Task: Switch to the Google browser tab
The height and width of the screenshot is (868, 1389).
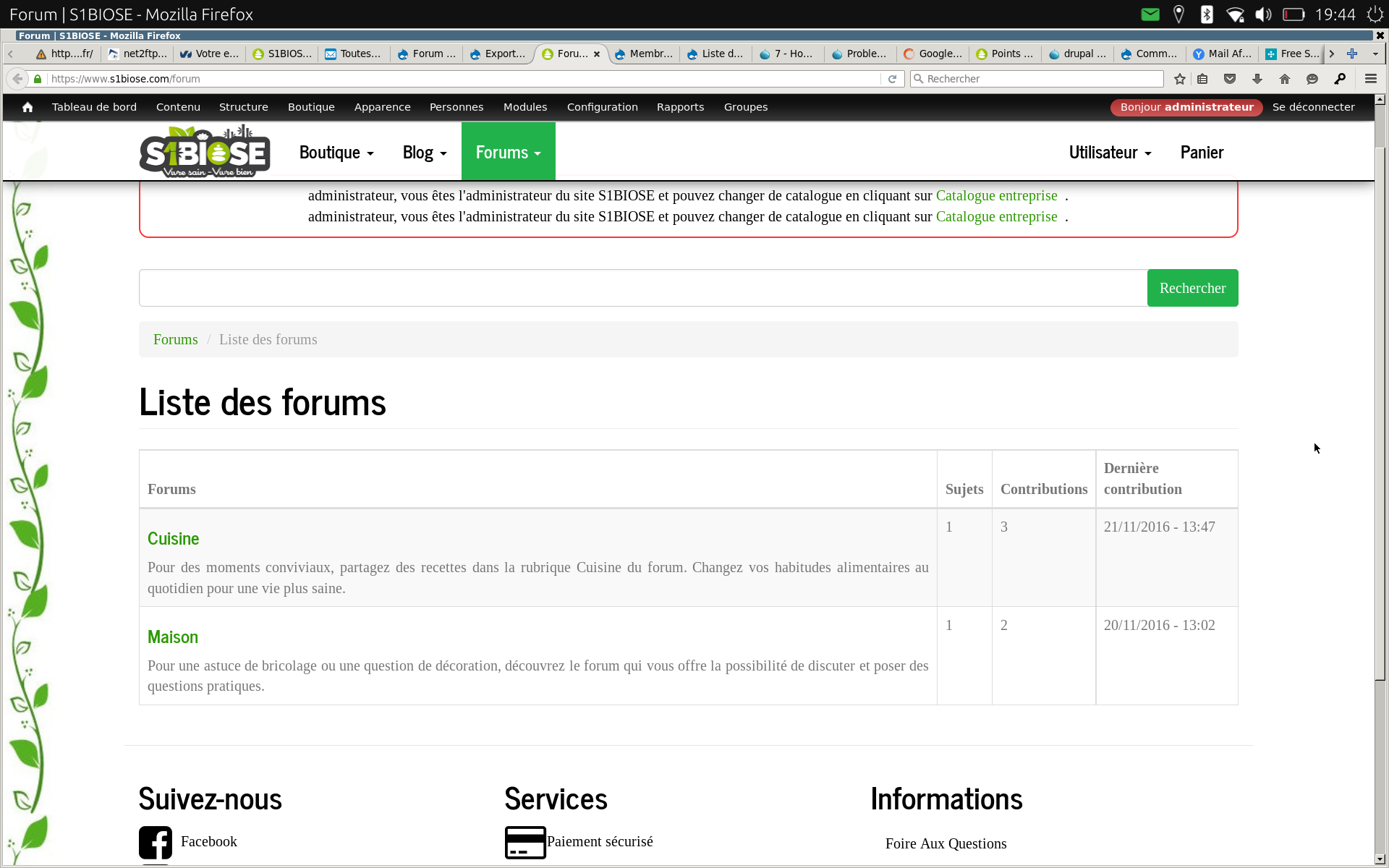Action: 933,54
